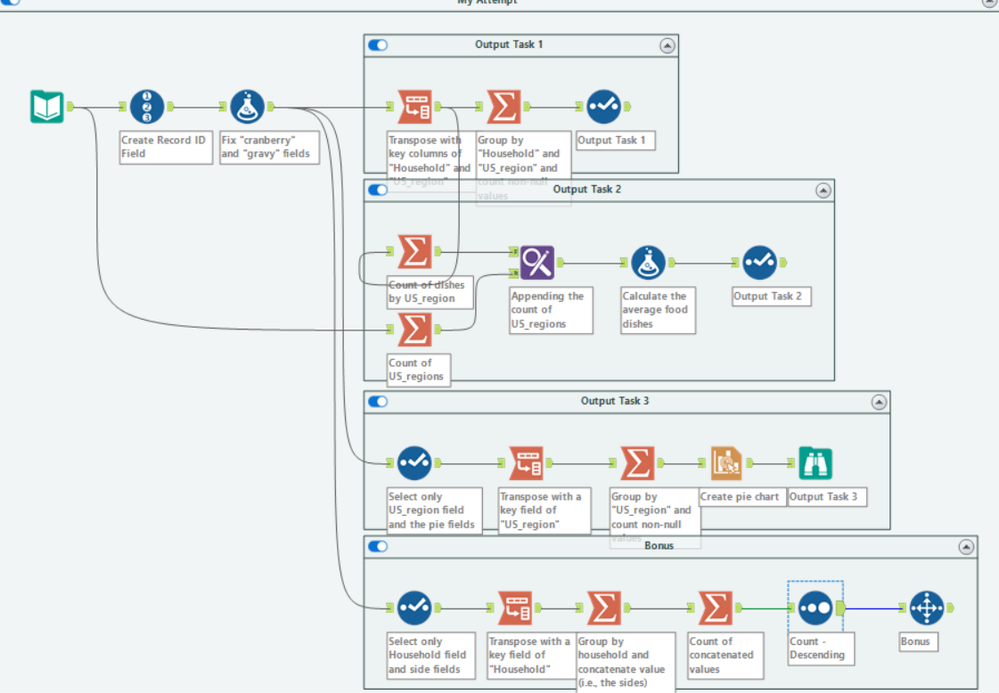This screenshot has width=999, height=693.
Task: Click the output anchor of the Sort tool
Action: coord(841,608)
